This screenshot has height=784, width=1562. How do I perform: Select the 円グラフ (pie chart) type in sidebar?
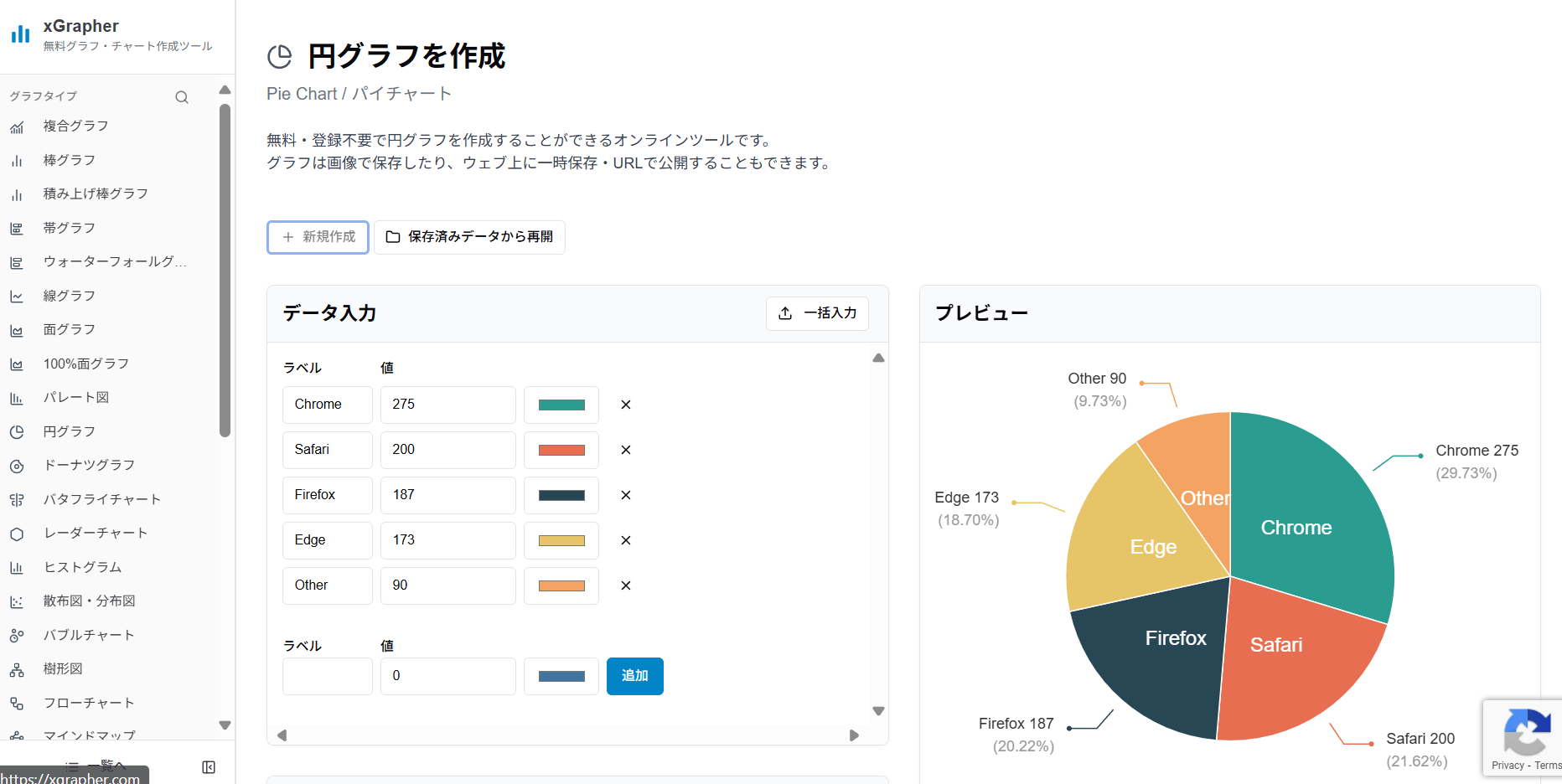pos(69,431)
